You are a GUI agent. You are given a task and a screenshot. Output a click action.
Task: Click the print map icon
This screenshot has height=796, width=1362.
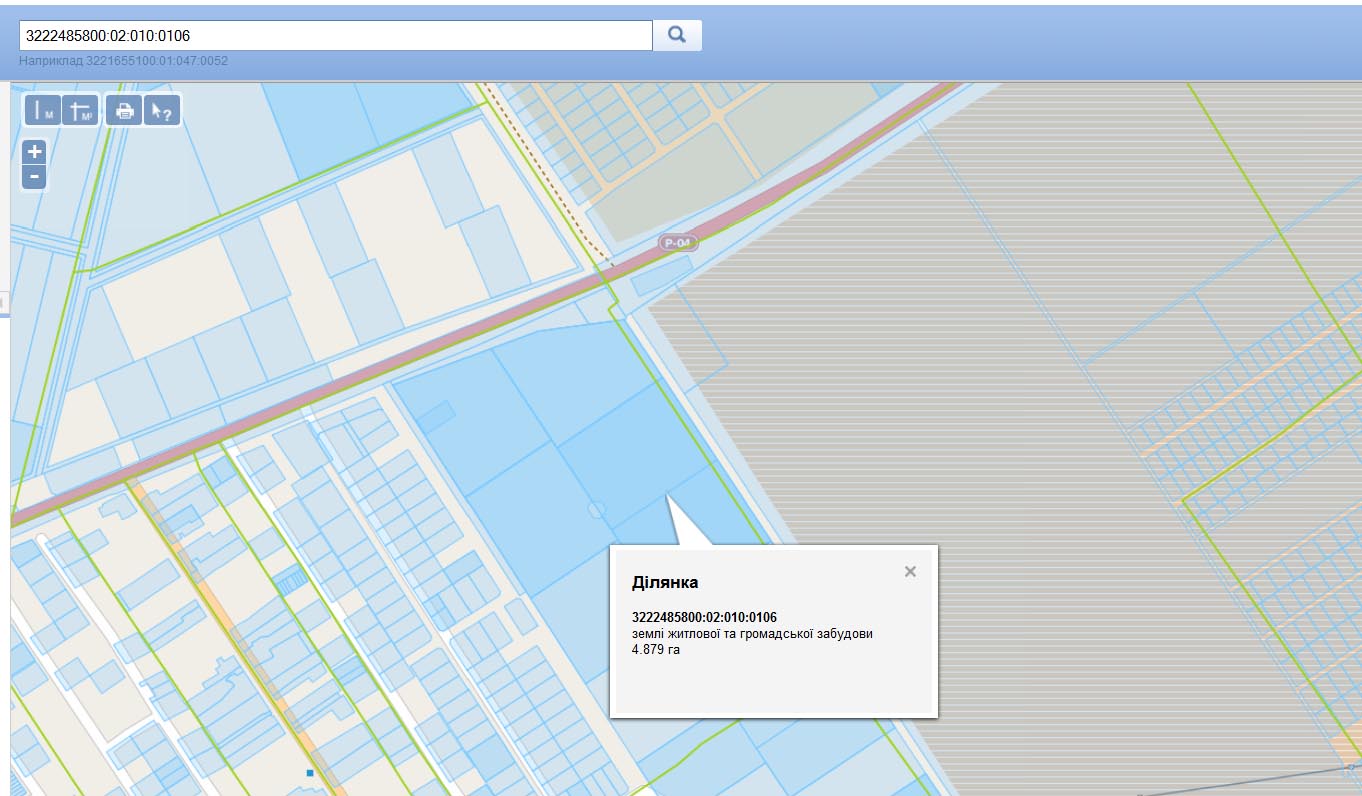tap(124, 110)
